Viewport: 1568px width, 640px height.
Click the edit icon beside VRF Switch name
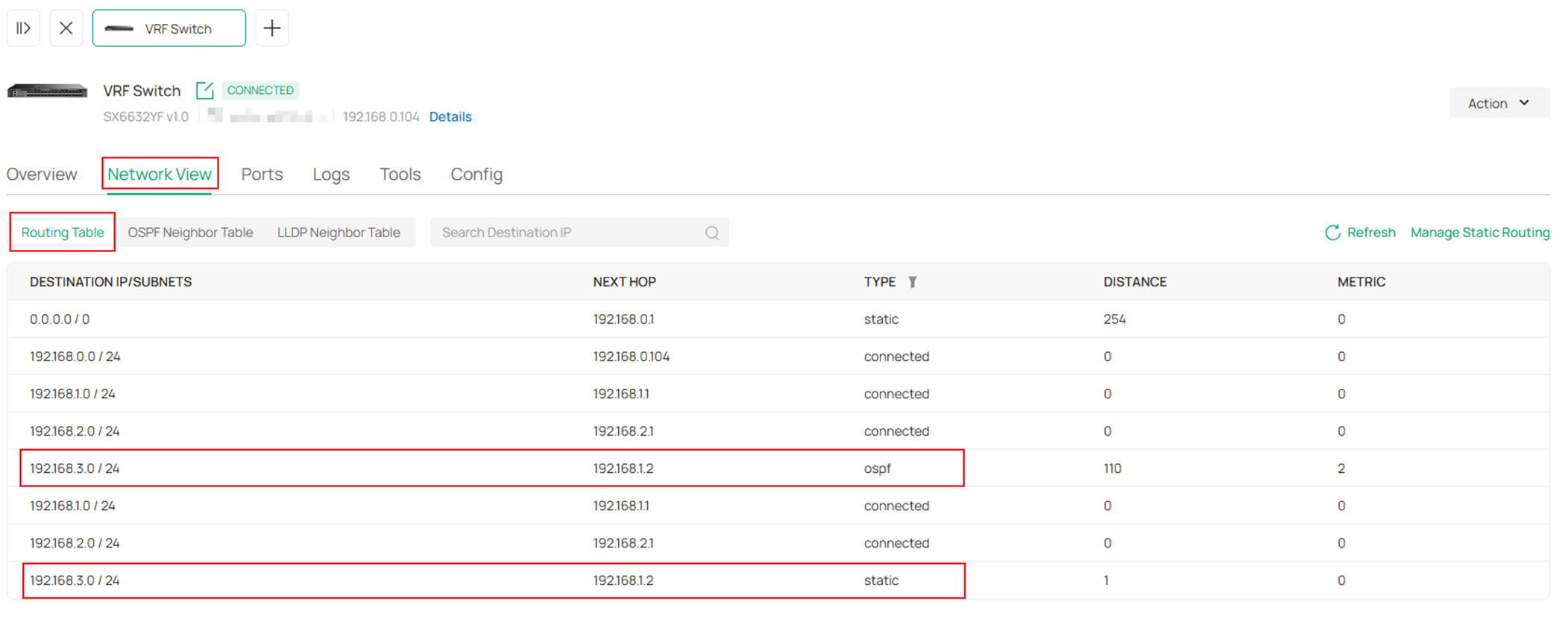pos(204,90)
